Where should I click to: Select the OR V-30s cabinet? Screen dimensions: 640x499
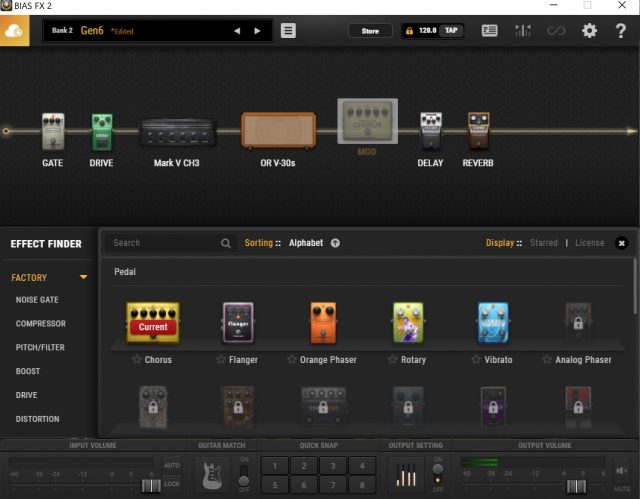coord(278,130)
